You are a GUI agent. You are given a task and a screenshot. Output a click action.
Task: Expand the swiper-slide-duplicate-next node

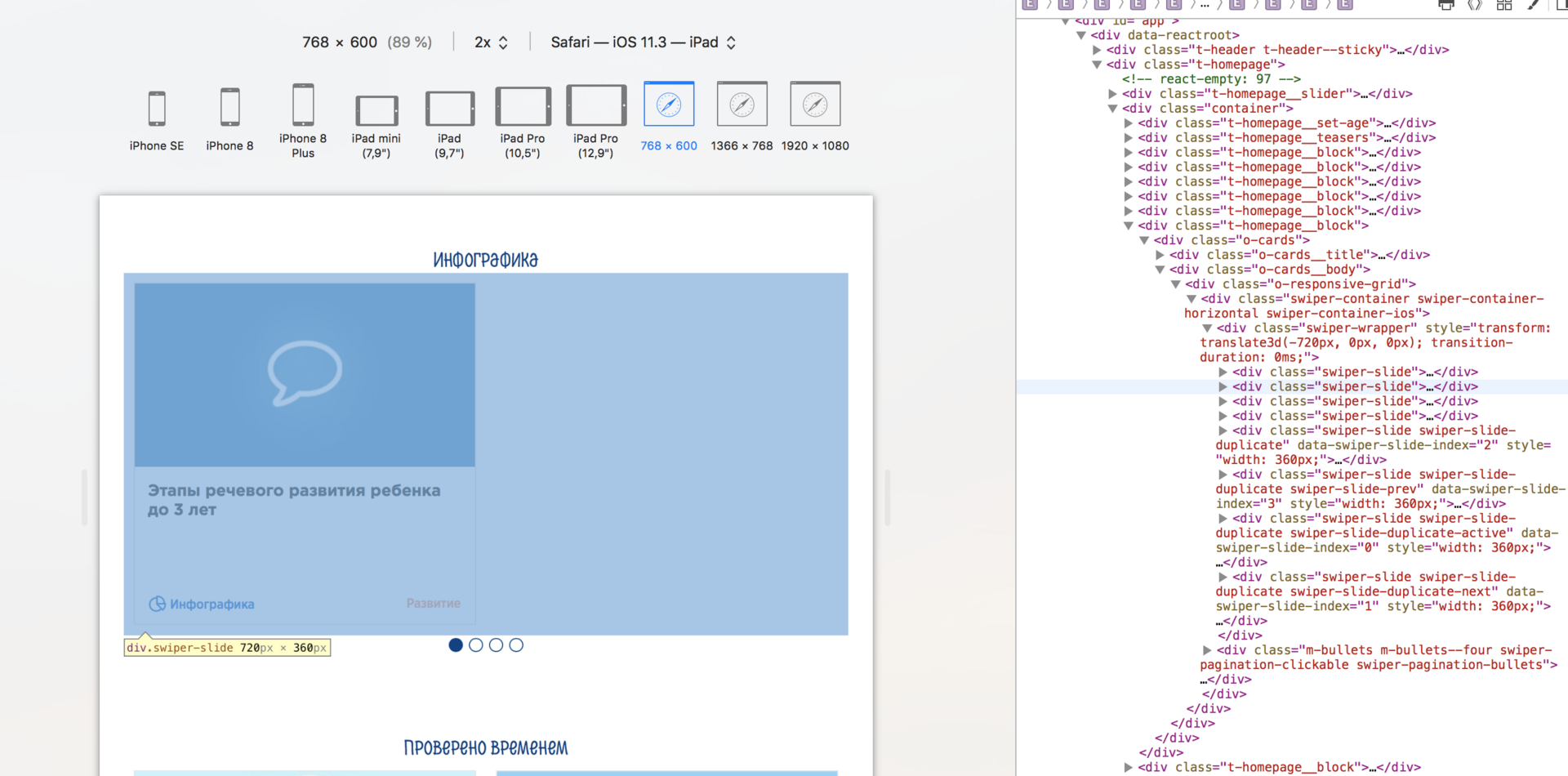click(x=1223, y=578)
